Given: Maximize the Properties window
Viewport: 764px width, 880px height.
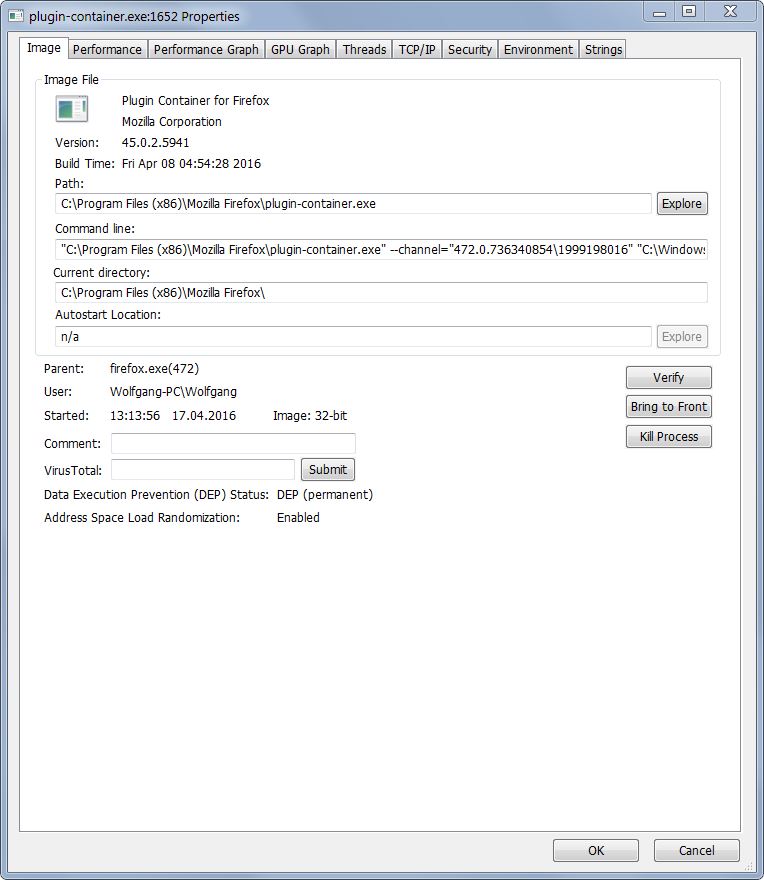Looking at the screenshot, I should (x=689, y=12).
